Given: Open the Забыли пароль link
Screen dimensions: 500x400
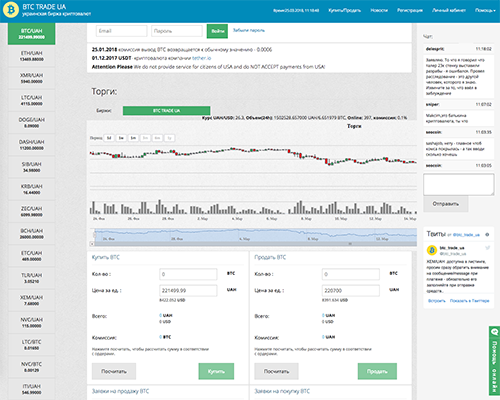Looking at the screenshot, I should pyautogui.click(x=249, y=30).
